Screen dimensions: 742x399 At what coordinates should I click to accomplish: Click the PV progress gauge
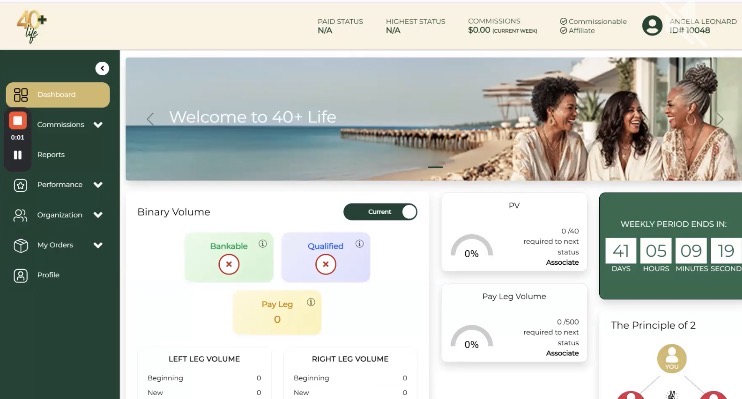(472, 246)
